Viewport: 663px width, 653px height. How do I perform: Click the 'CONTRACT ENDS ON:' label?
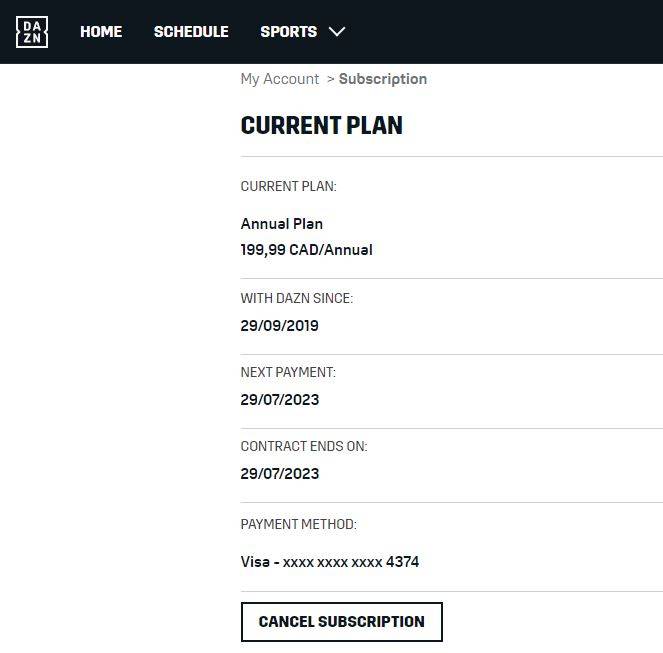(304, 447)
